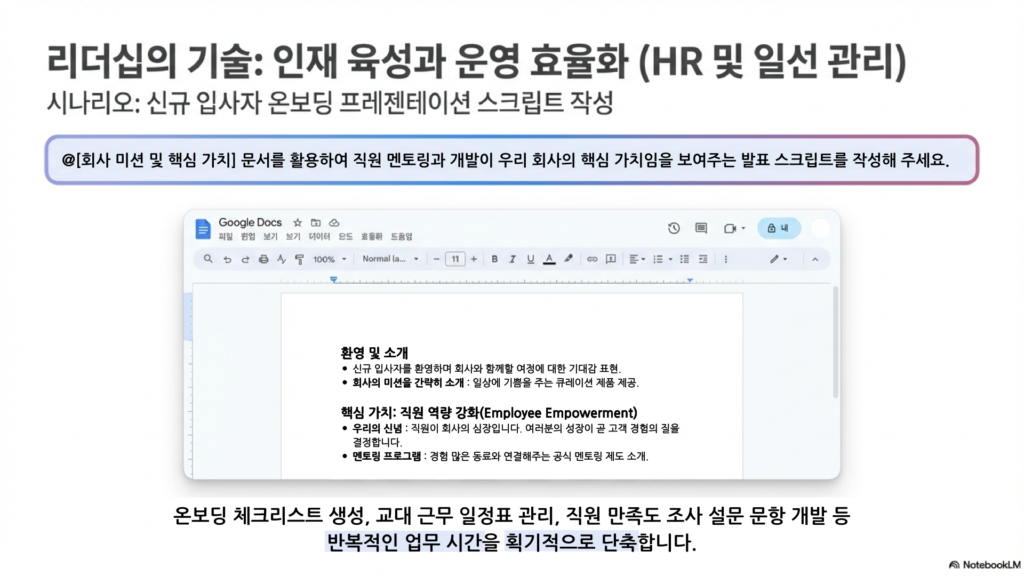Toggle underline formatting
The image size is (1024, 576).
531,259
